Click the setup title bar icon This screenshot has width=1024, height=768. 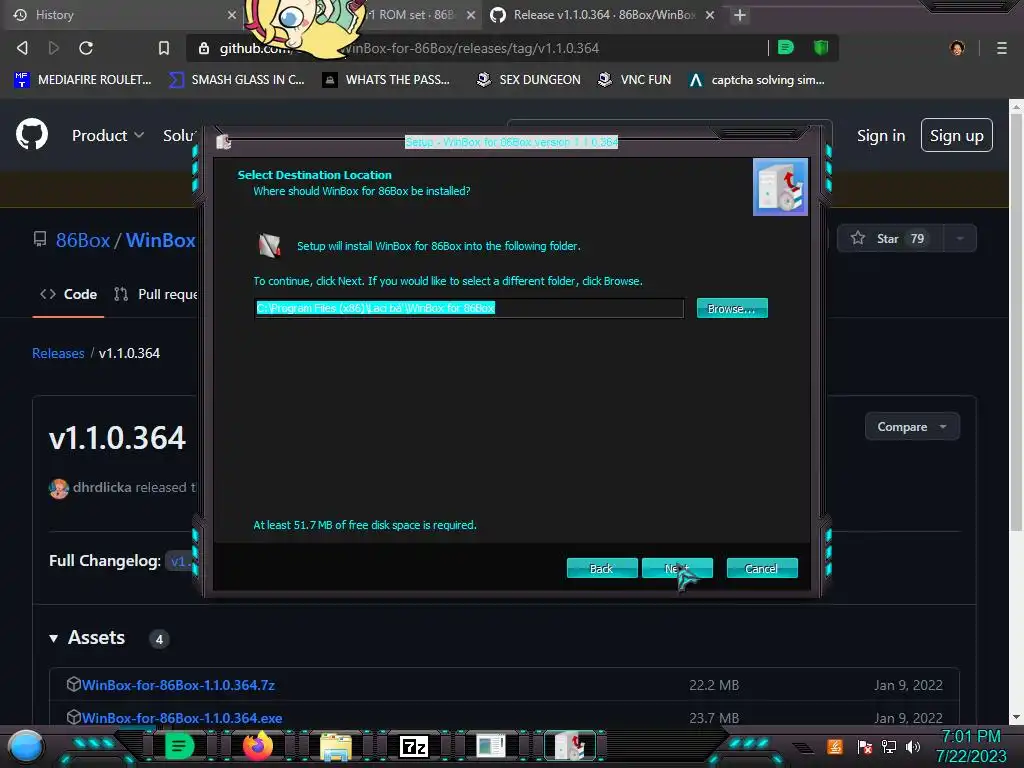point(223,142)
